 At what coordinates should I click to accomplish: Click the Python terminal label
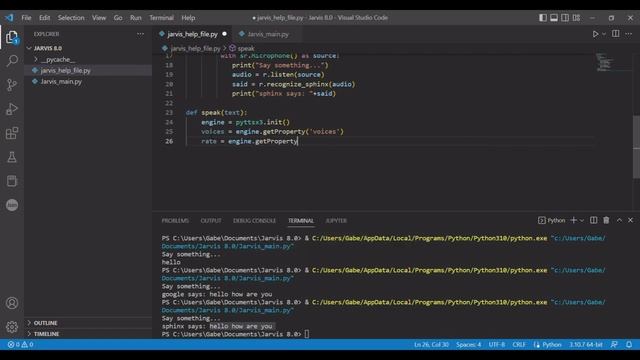pos(551,220)
